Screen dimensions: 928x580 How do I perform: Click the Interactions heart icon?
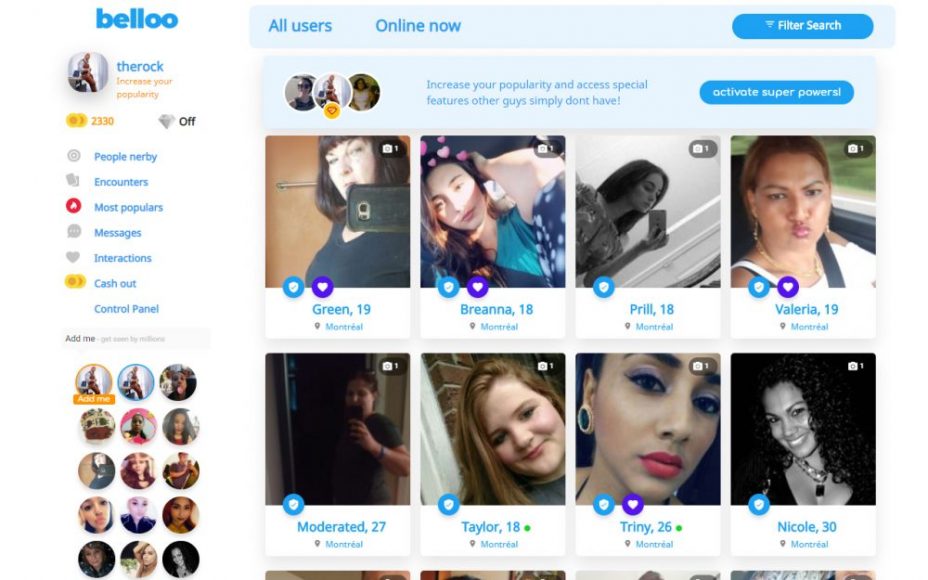[73, 257]
